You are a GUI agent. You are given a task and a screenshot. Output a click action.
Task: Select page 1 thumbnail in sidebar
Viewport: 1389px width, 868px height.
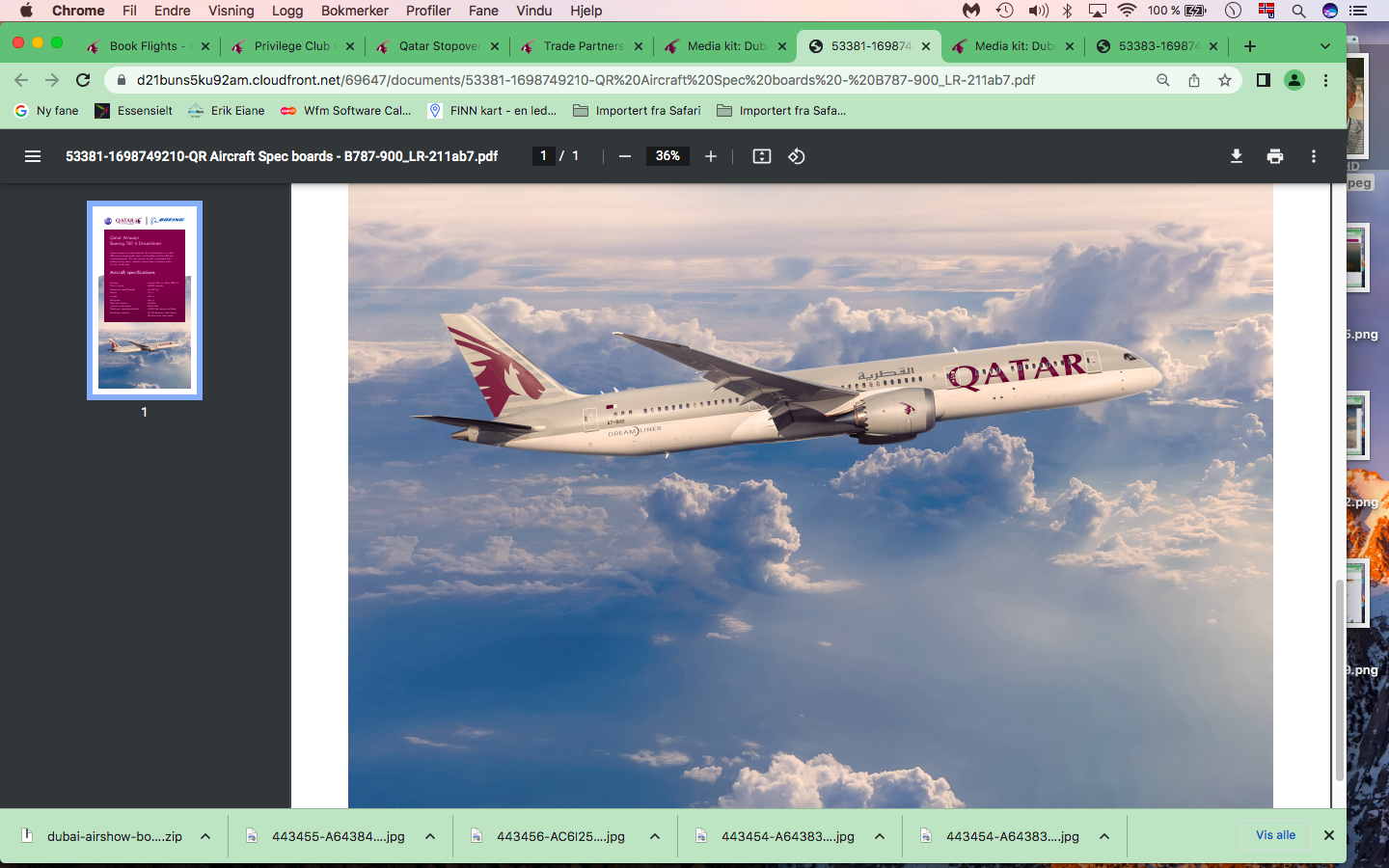coord(145,300)
